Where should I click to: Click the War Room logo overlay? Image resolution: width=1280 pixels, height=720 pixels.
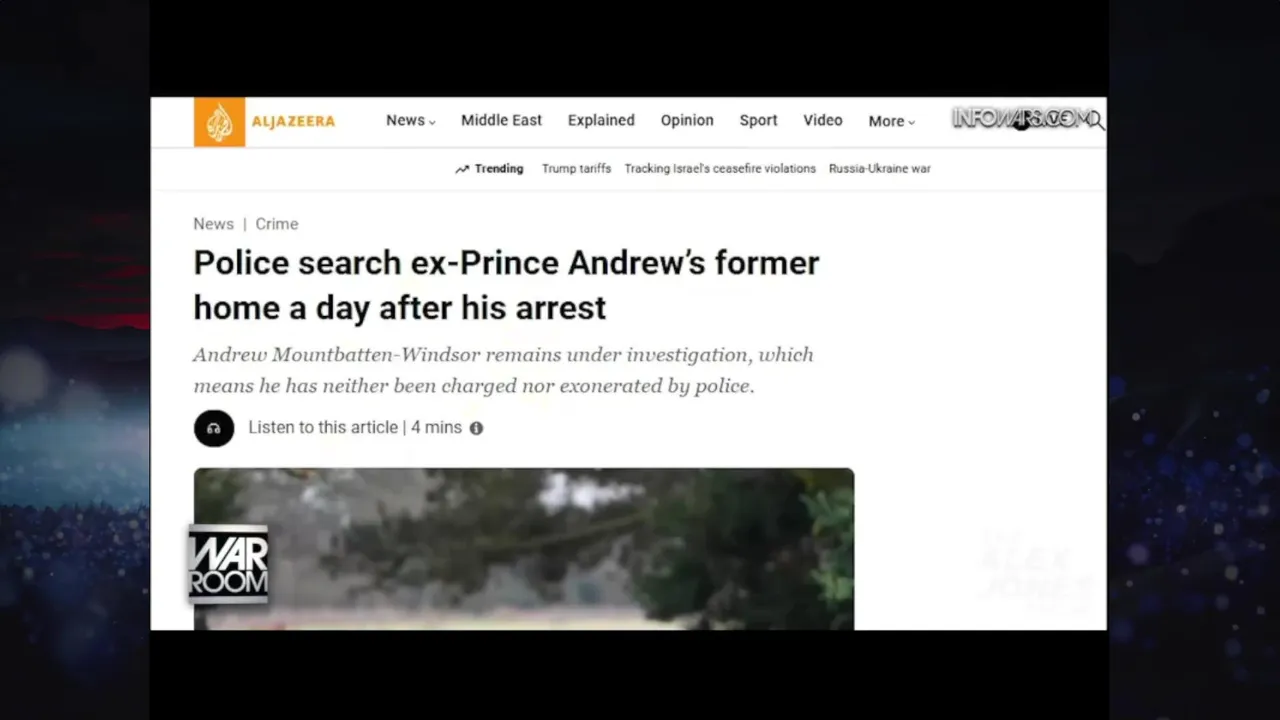(x=229, y=564)
